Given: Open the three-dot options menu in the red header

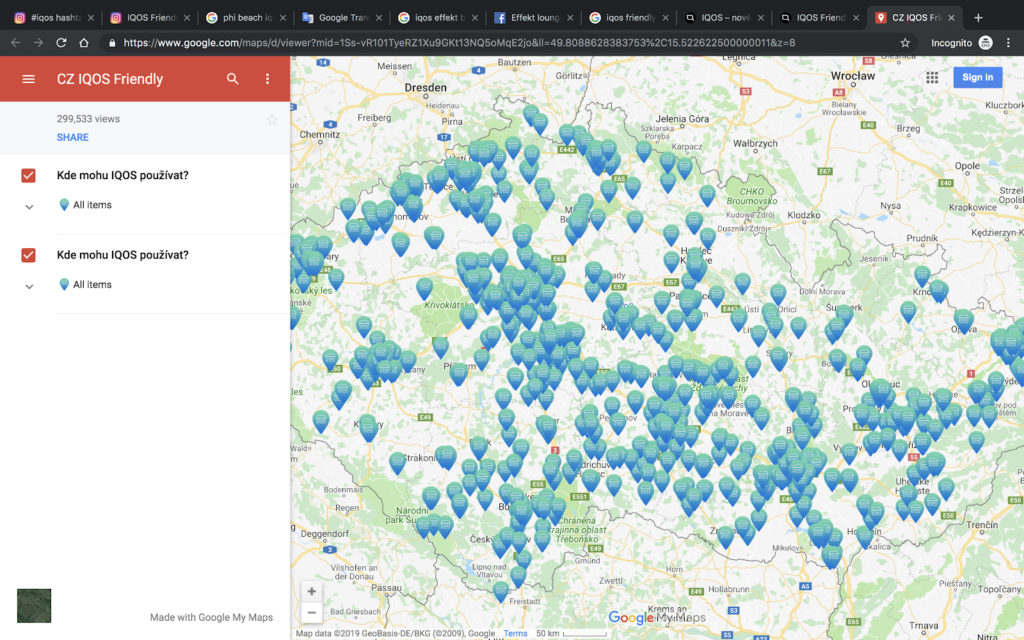Looking at the screenshot, I should (267, 79).
